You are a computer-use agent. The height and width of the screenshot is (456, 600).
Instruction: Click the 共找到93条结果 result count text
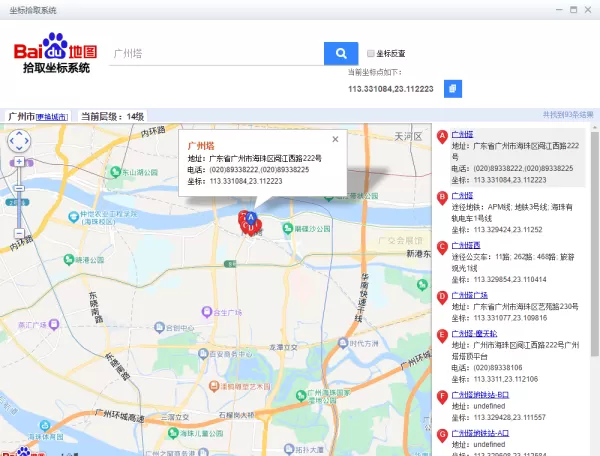(568, 115)
